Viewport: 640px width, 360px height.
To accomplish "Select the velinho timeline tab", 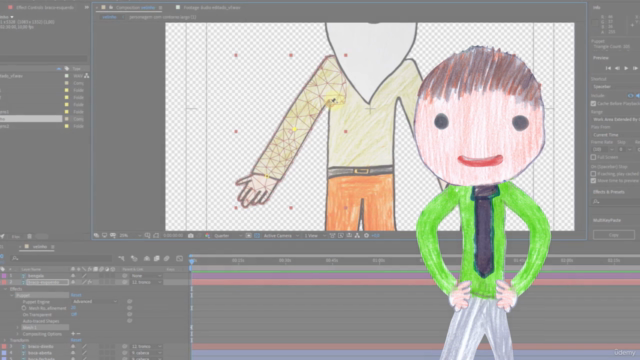I will click(40, 247).
